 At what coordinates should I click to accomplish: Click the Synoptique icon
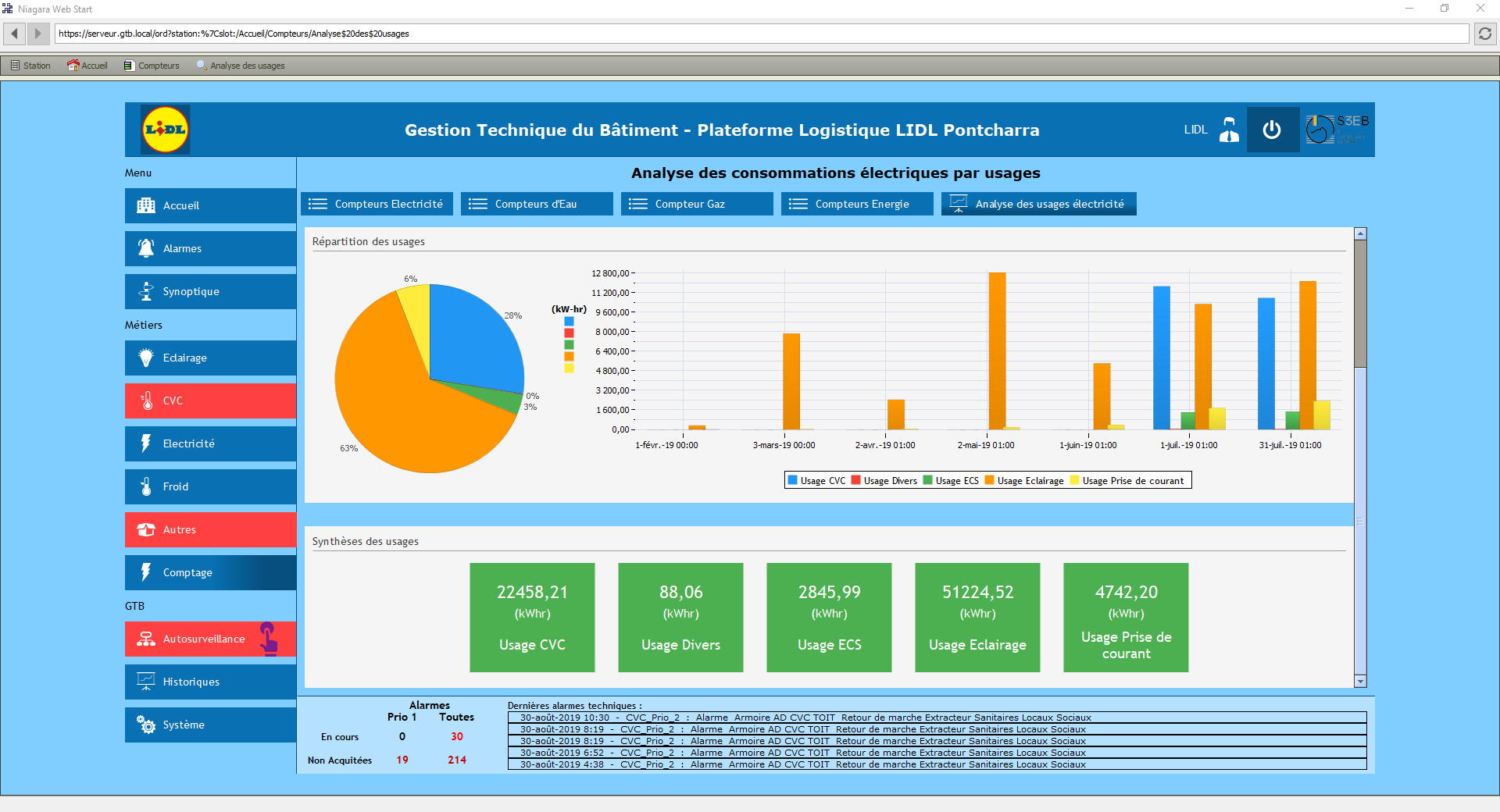coord(146,291)
